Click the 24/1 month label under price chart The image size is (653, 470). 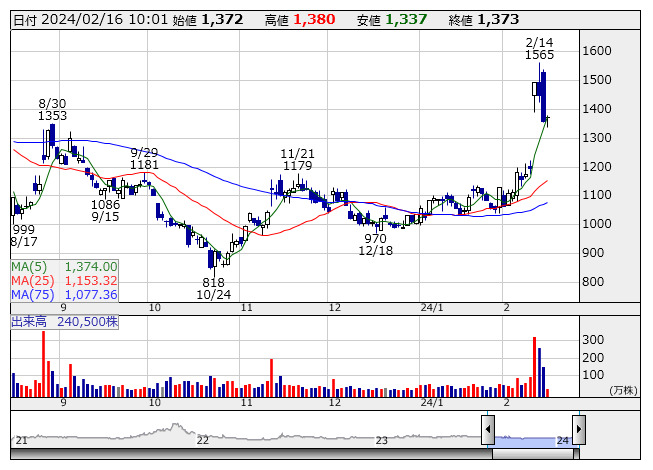pyautogui.click(x=432, y=308)
